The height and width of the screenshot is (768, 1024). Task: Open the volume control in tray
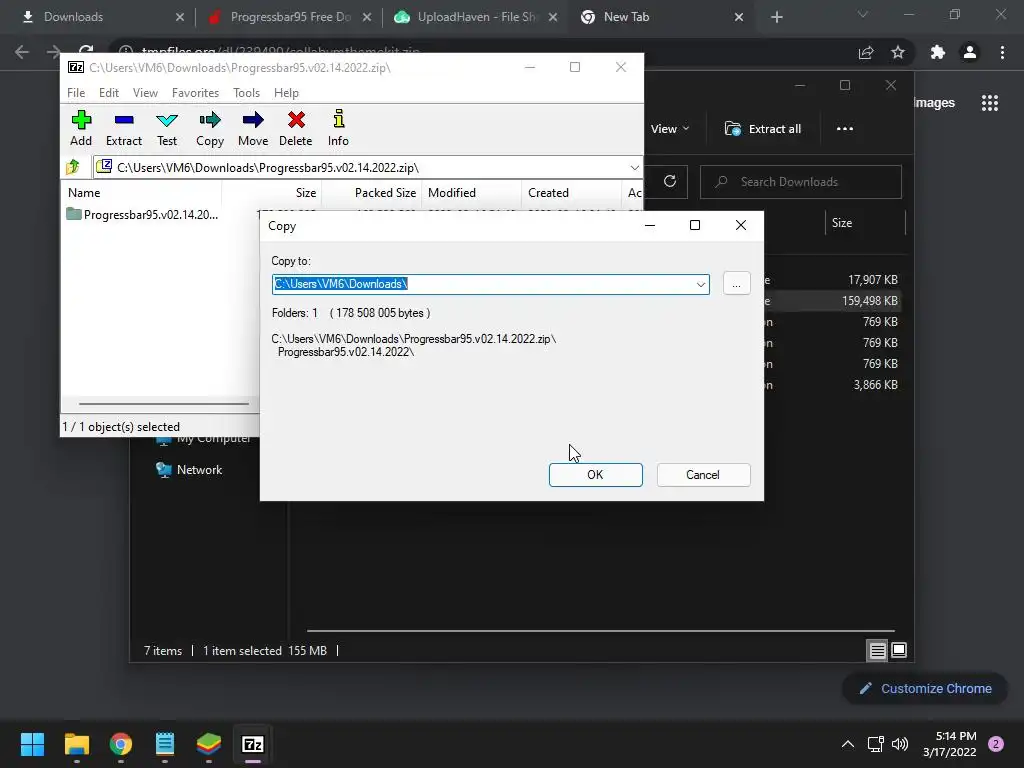click(900, 744)
